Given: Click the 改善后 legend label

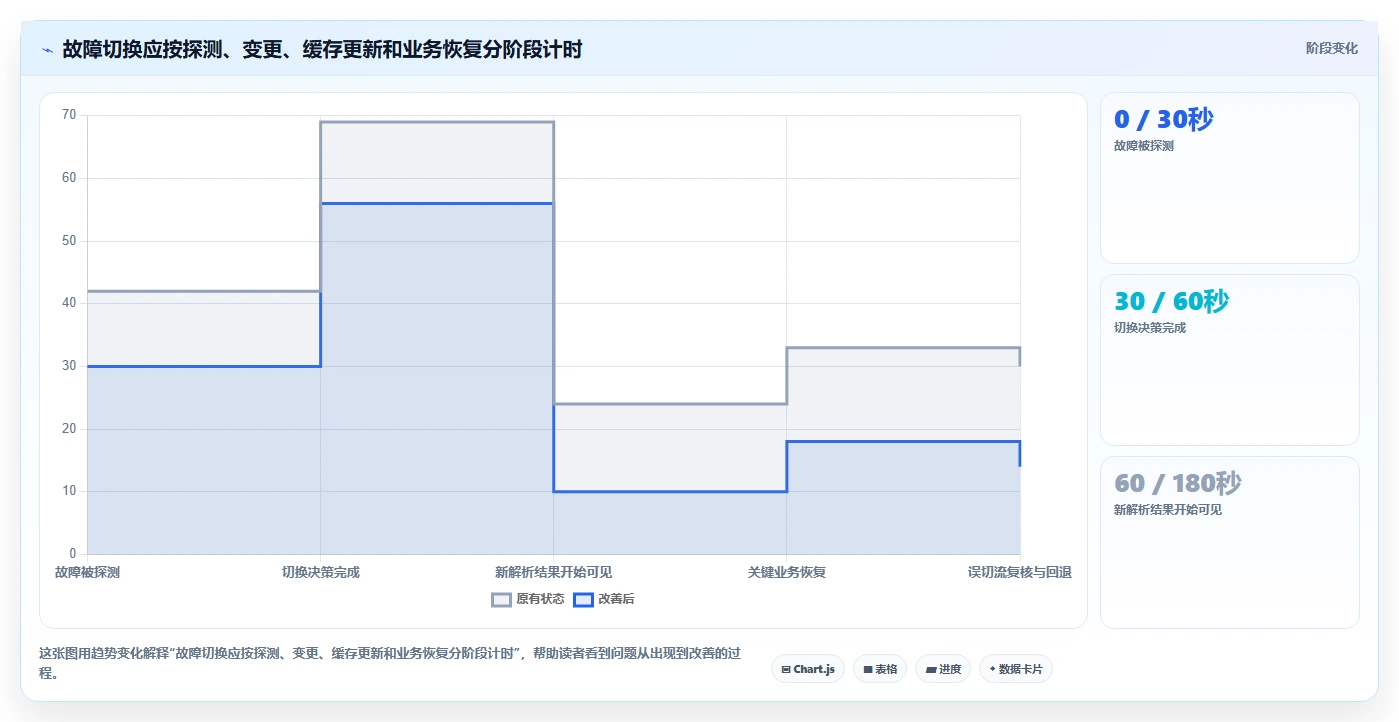Looking at the screenshot, I should click(616, 600).
